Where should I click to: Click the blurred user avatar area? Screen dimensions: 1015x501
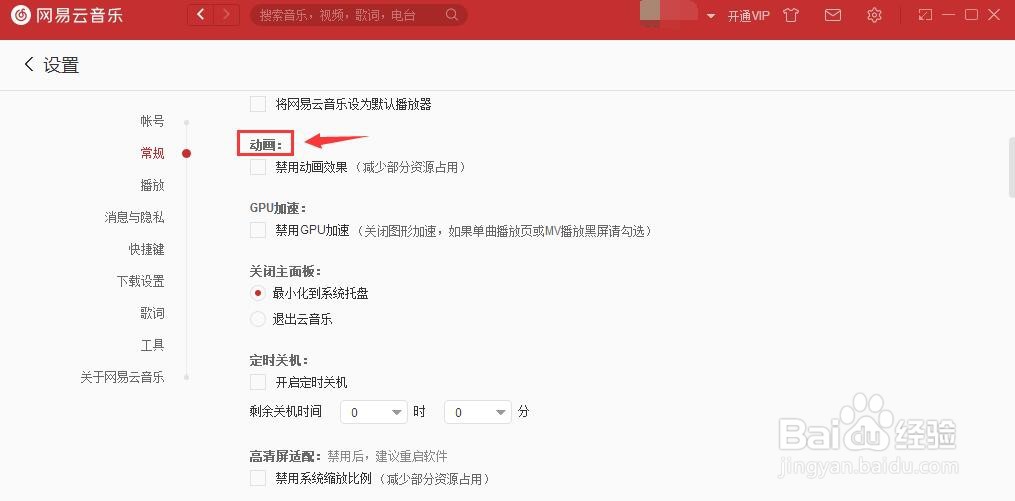669,14
